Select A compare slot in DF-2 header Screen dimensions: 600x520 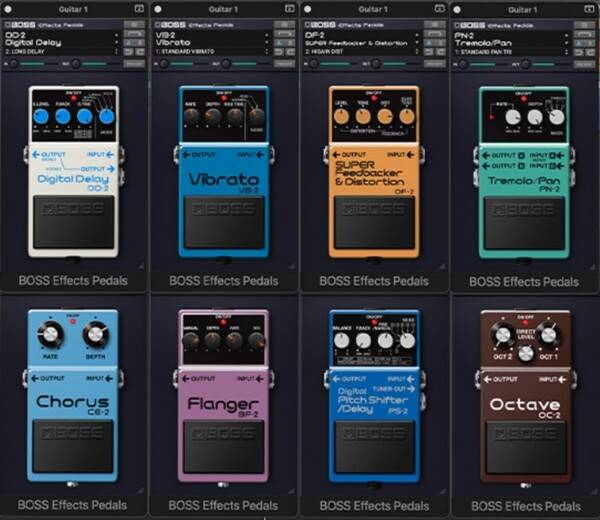[429, 42]
